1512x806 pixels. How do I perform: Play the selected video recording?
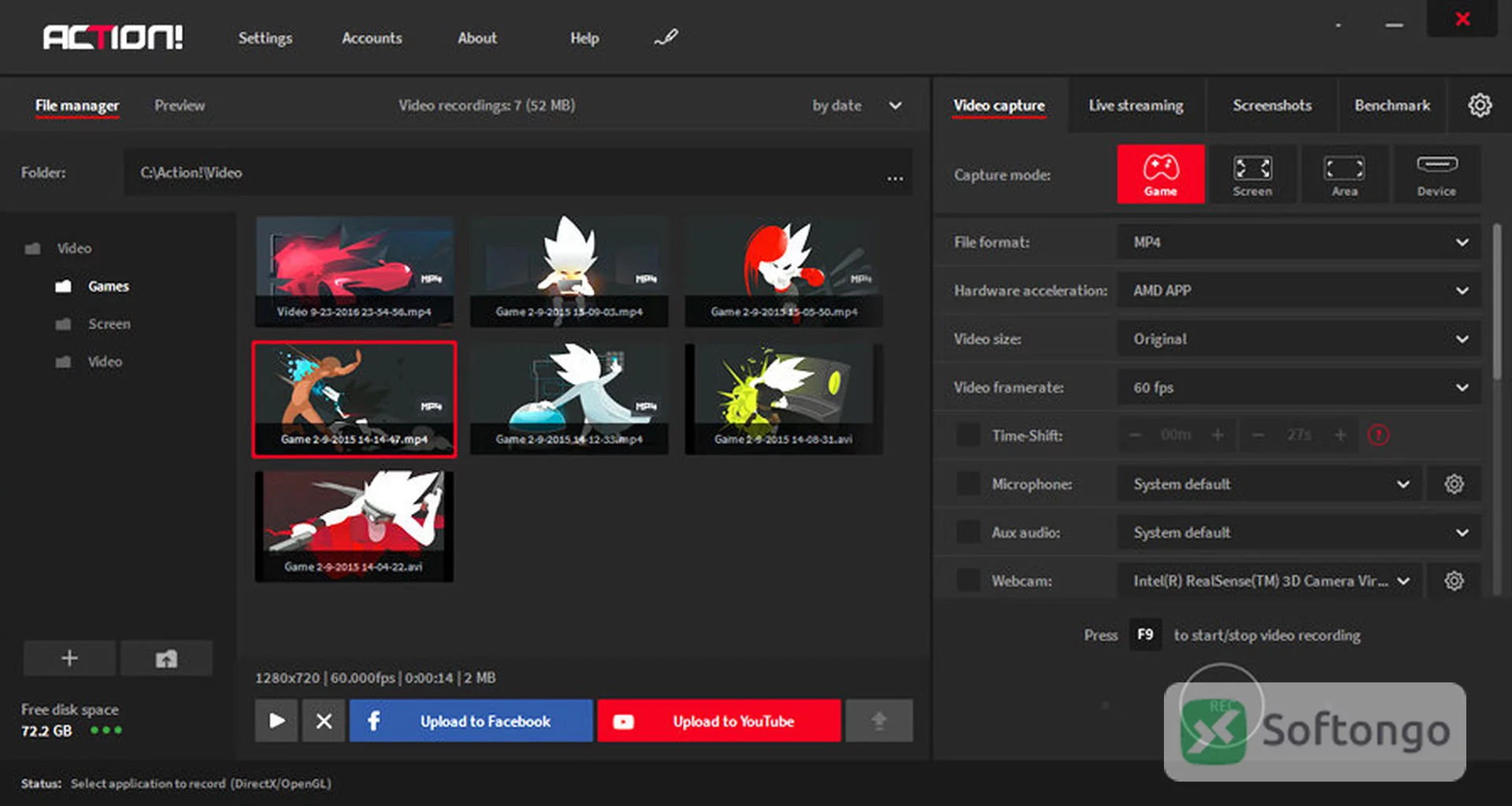click(x=276, y=720)
